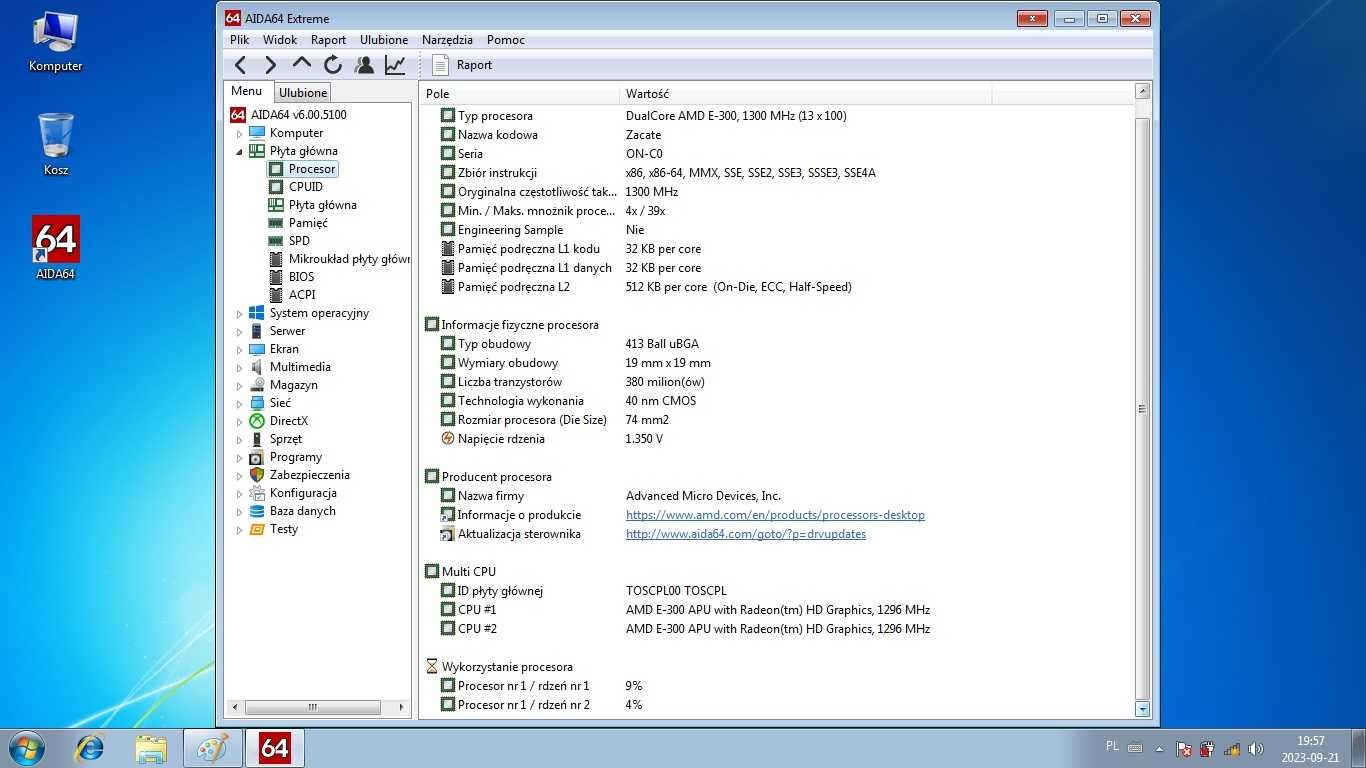Select the CPU #1 row

click(778, 610)
